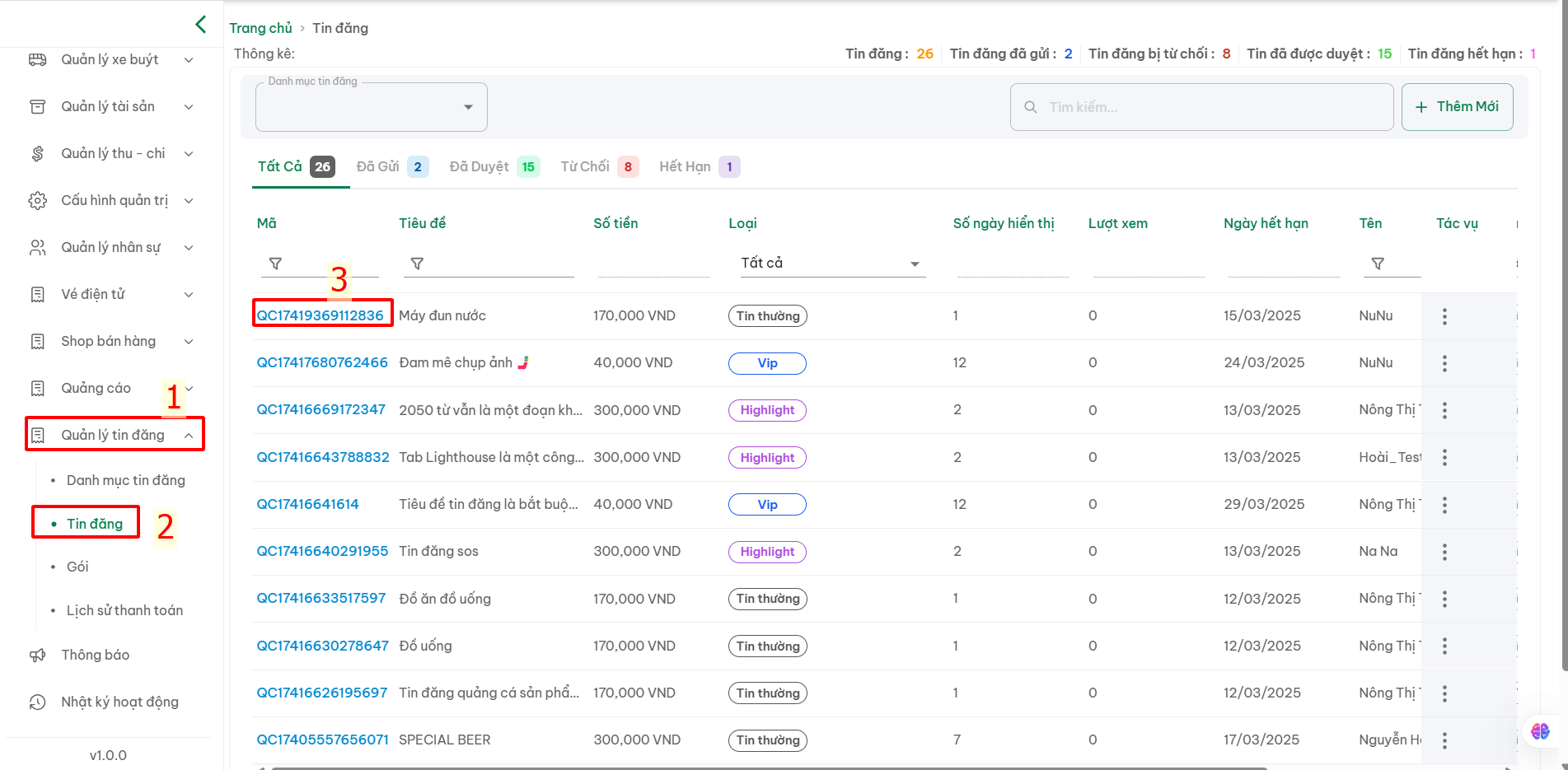Click the megaphone icon beside Thông báo
Image resolution: width=1568 pixels, height=770 pixels.
pos(38,655)
